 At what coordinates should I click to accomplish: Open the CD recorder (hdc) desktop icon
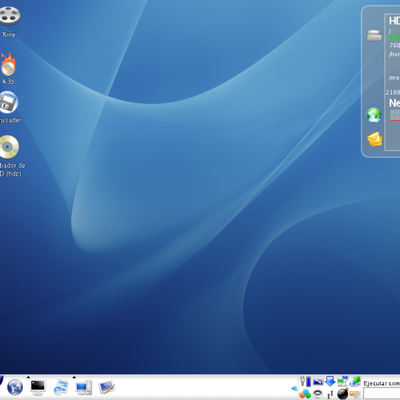pyautogui.click(x=9, y=147)
